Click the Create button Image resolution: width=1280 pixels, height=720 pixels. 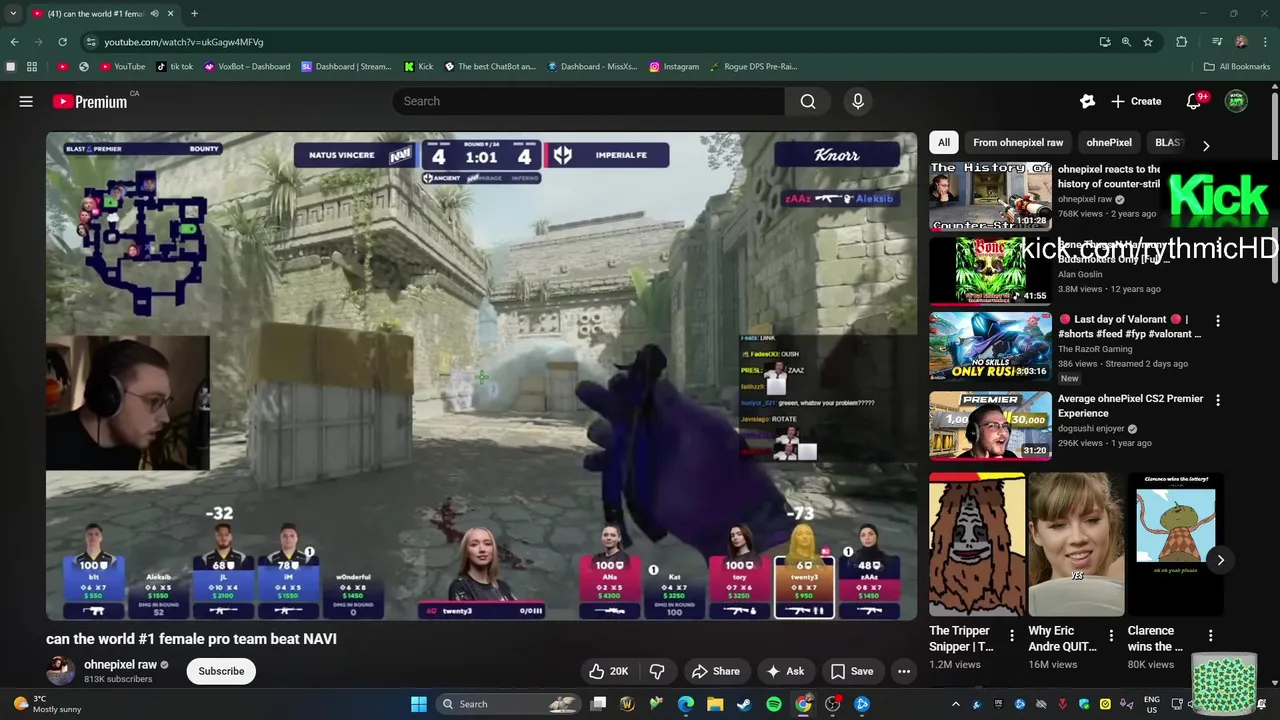1136,101
